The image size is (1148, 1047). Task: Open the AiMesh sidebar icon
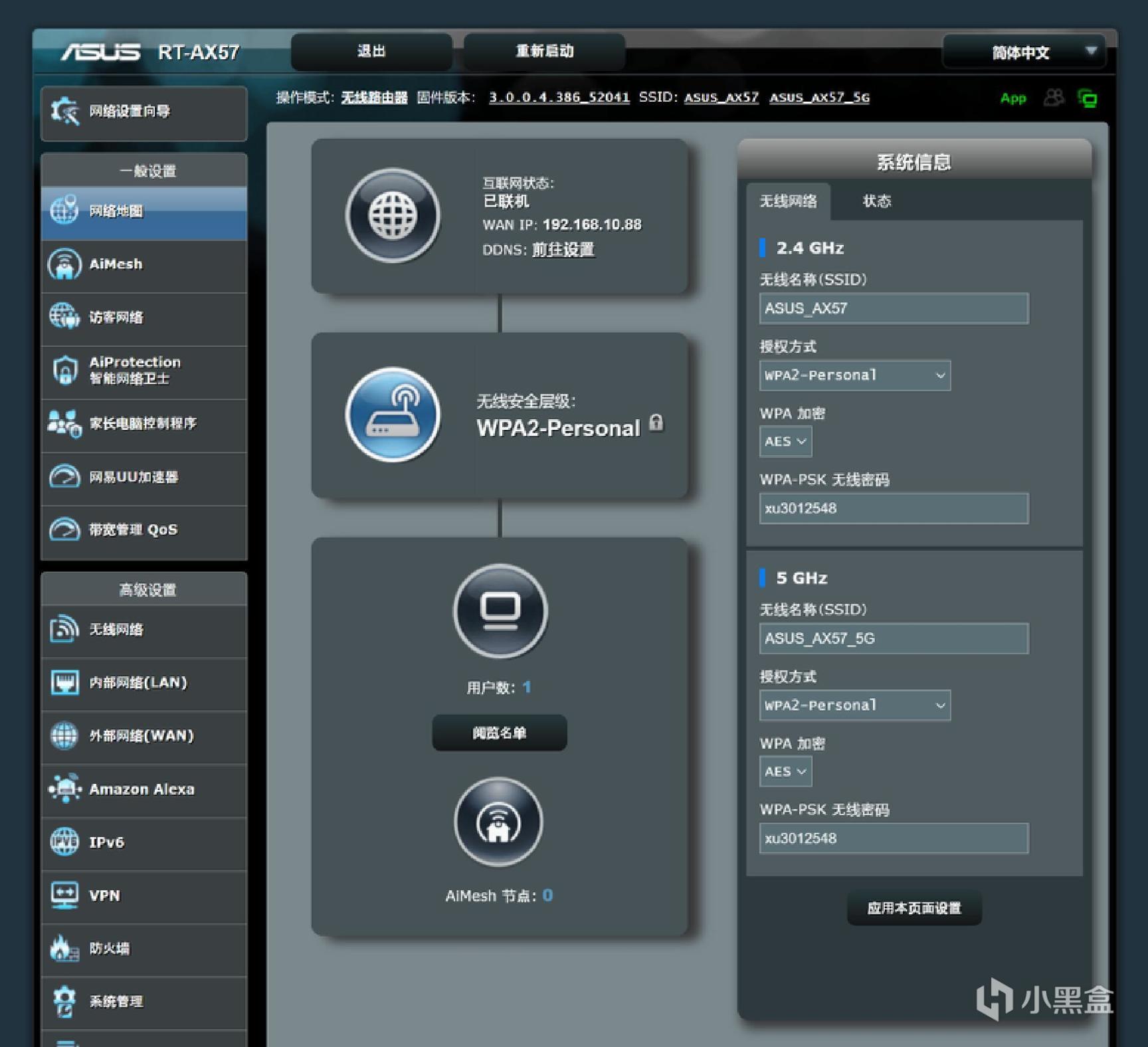click(64, 264)
